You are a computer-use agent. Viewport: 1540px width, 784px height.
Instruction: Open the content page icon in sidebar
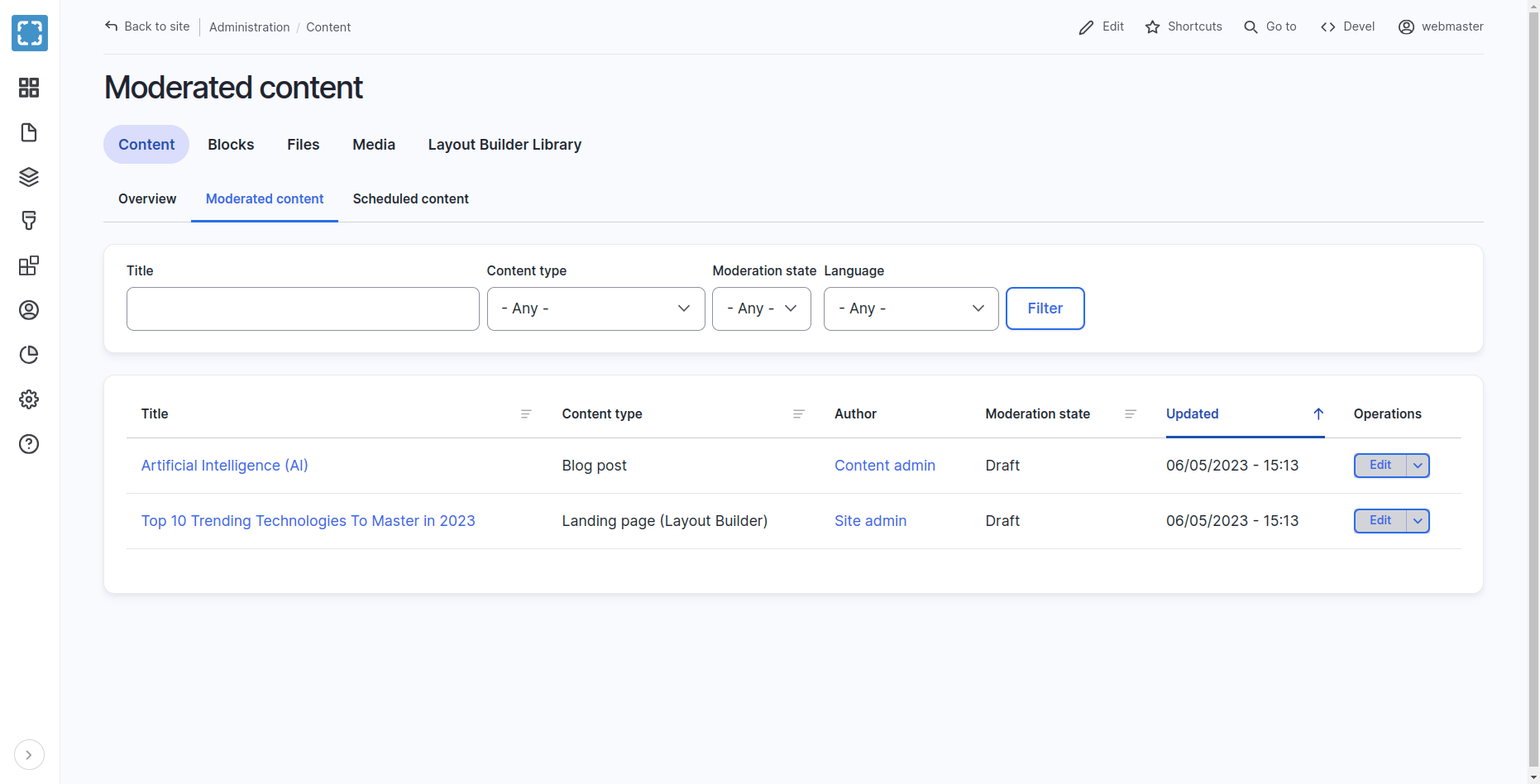coord(29,132)
